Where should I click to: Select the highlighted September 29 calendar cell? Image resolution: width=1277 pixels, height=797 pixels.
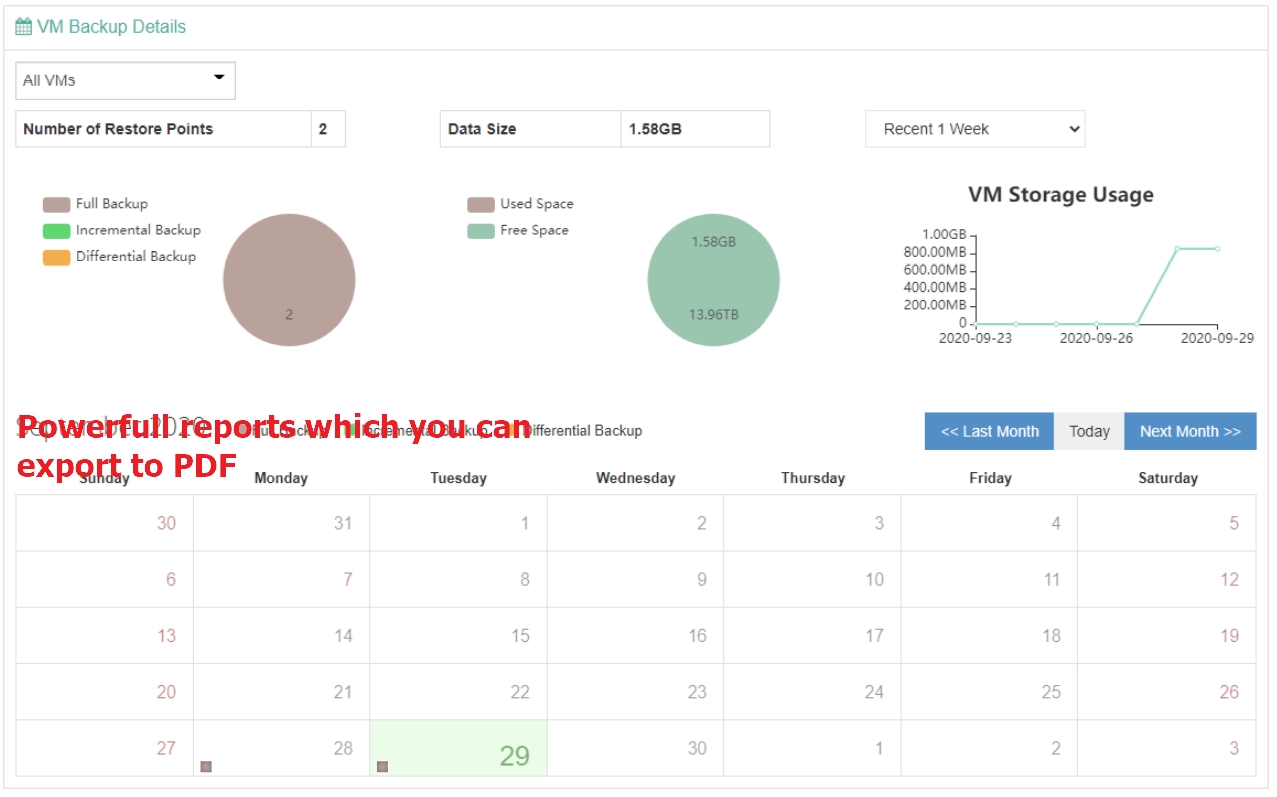[458, 750]
